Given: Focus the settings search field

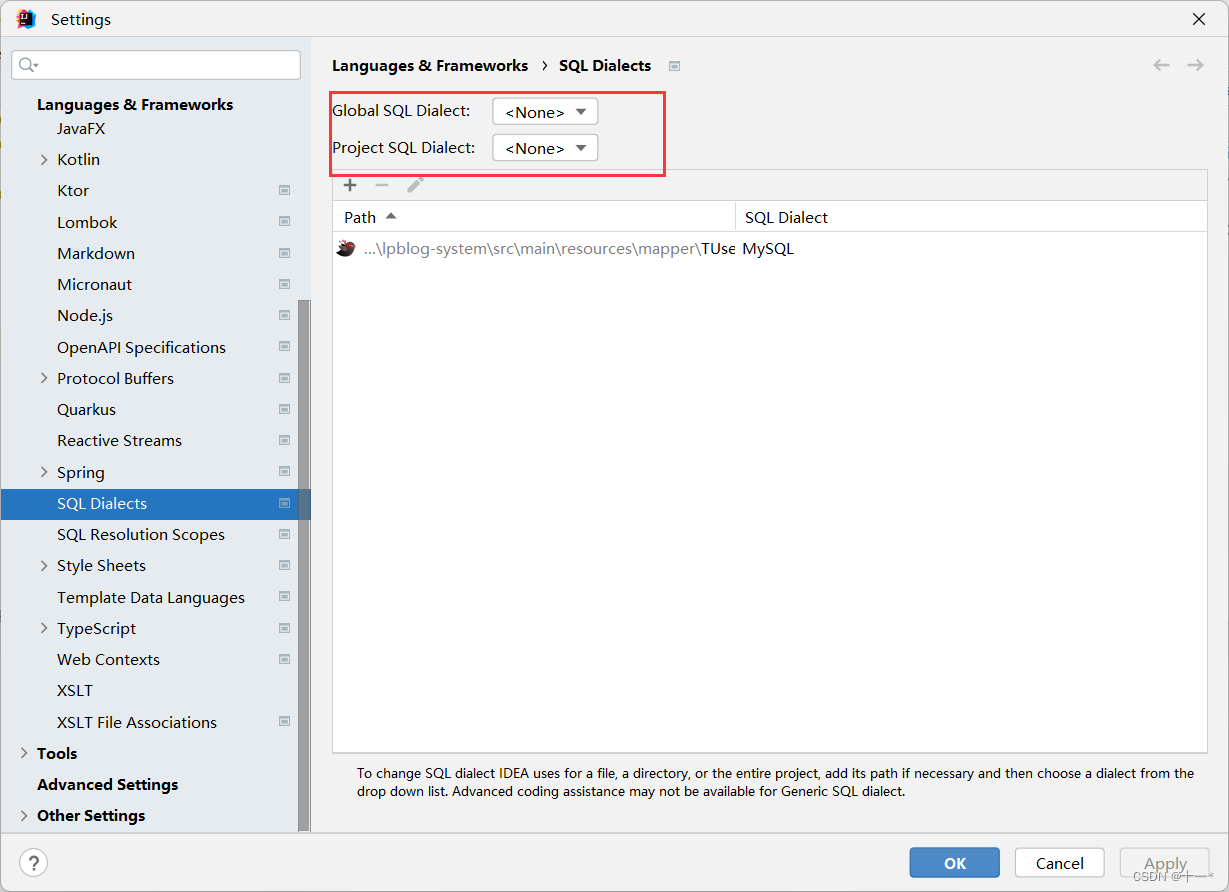Looking at the screenshot, I should point(156,65).
